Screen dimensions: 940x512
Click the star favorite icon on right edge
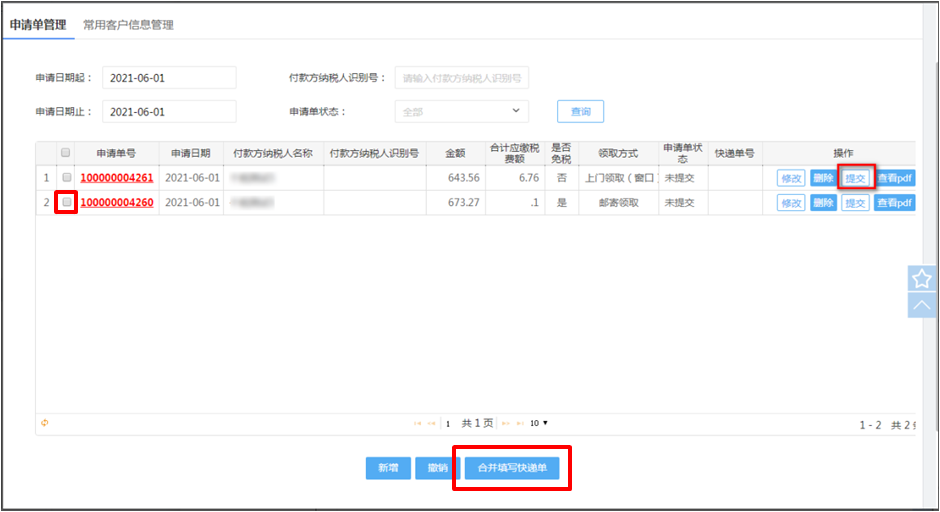pos(921,279)
